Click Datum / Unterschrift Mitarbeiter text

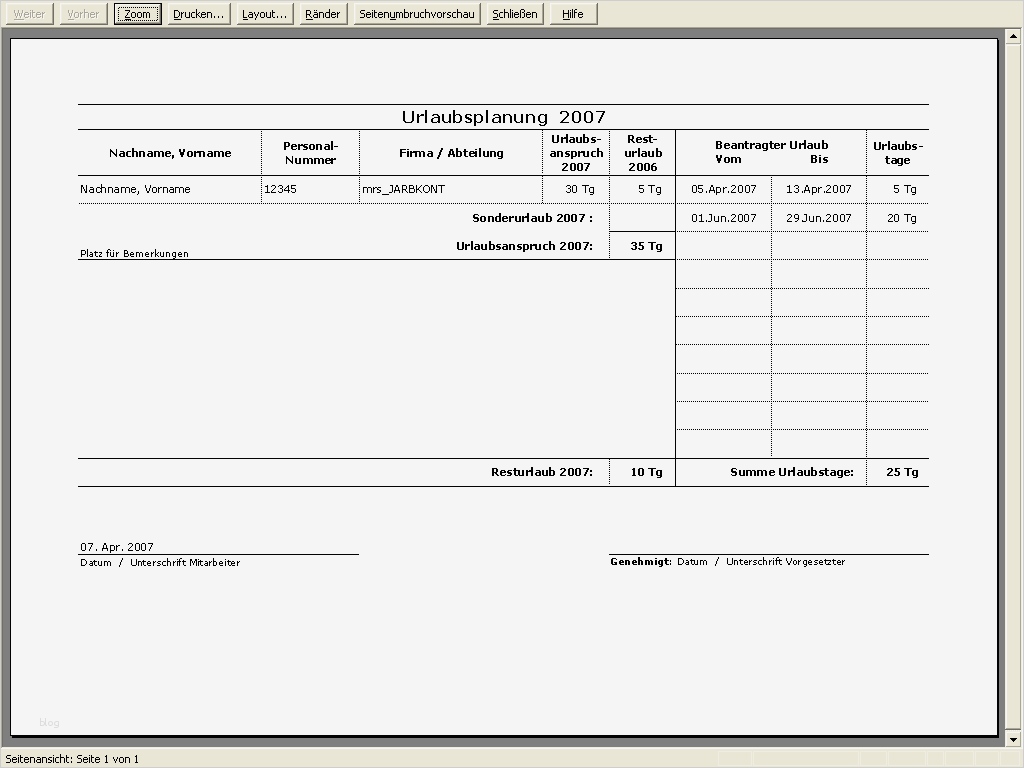pyautogui.click(x=160, y=562)
